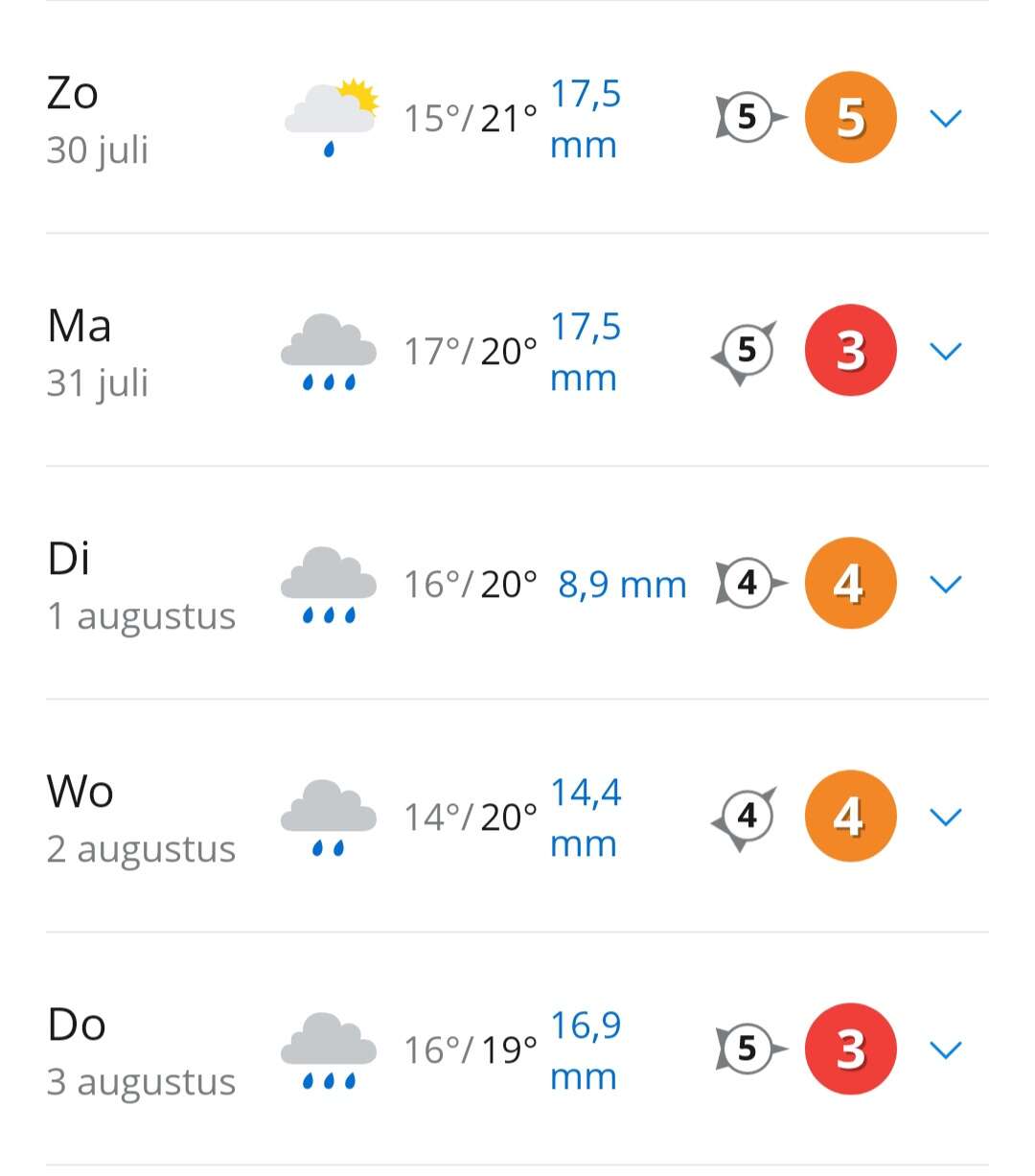
Task: Click the red score 3 badge on 31 juli
Action: (x=851, y=351)
